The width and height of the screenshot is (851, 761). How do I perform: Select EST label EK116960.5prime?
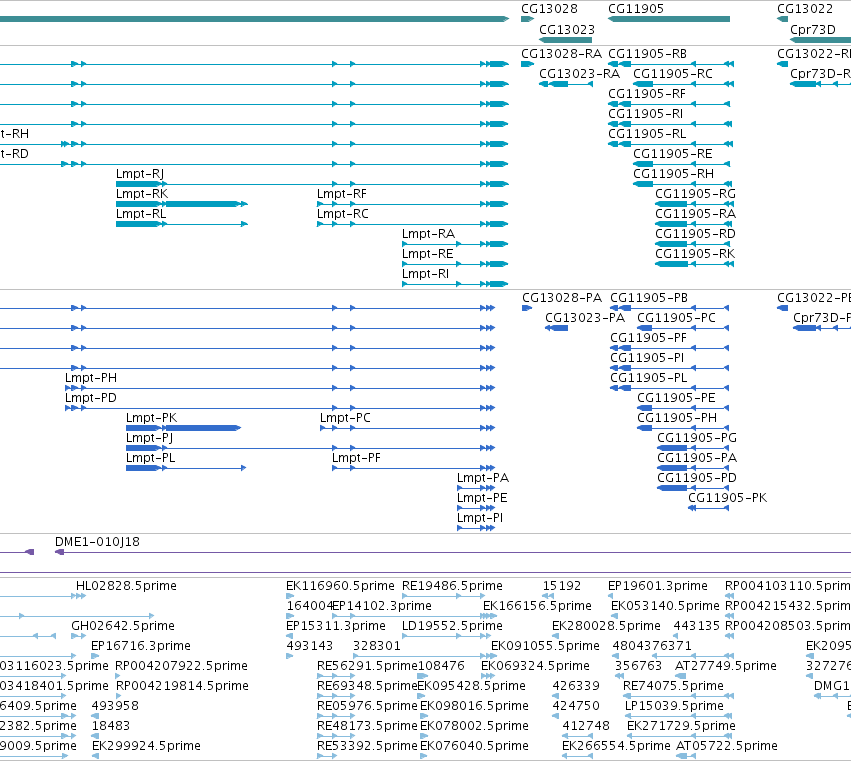coord(340,586)
